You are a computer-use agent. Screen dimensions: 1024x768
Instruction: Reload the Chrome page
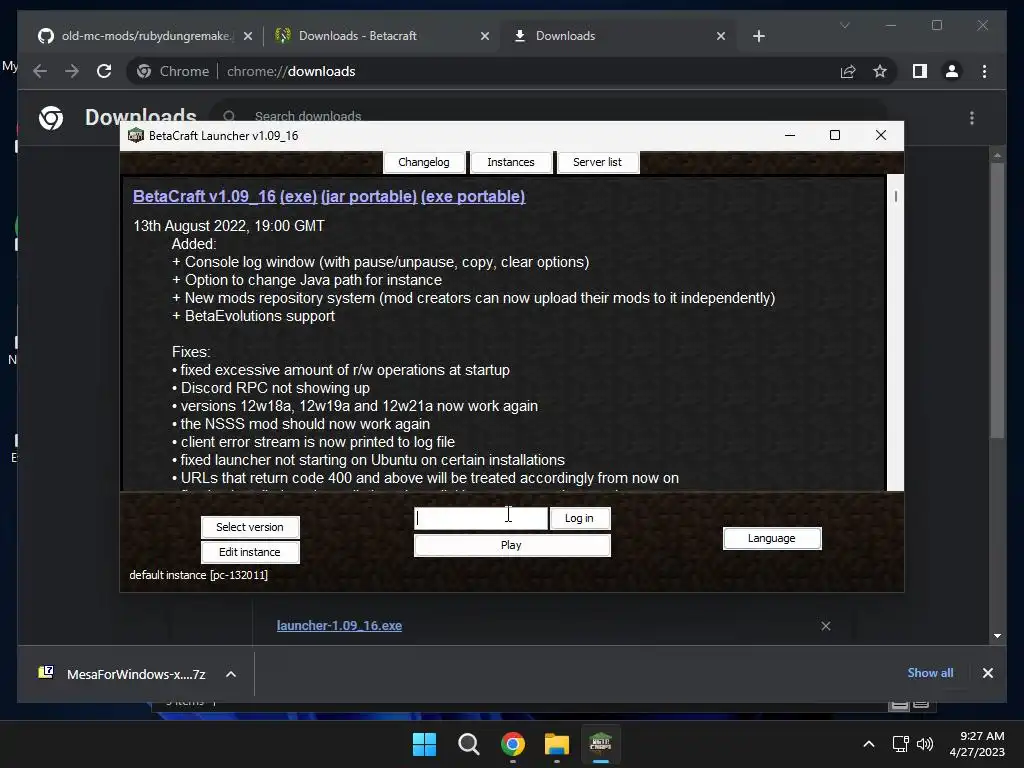(x=104, y=71)
